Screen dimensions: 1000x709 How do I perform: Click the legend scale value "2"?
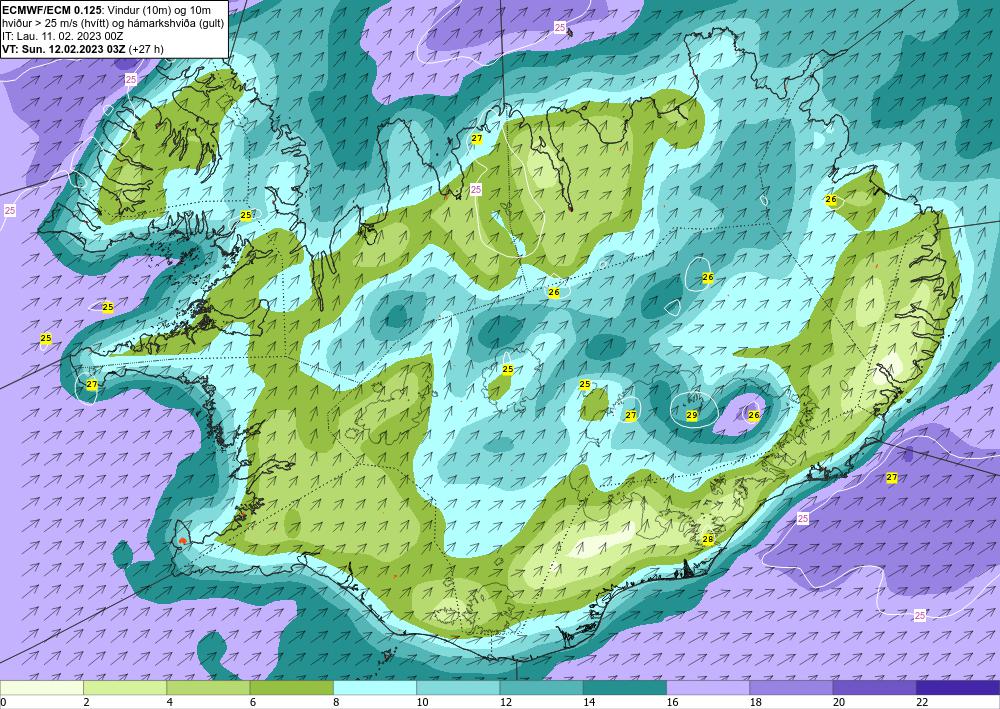(86, 703)
